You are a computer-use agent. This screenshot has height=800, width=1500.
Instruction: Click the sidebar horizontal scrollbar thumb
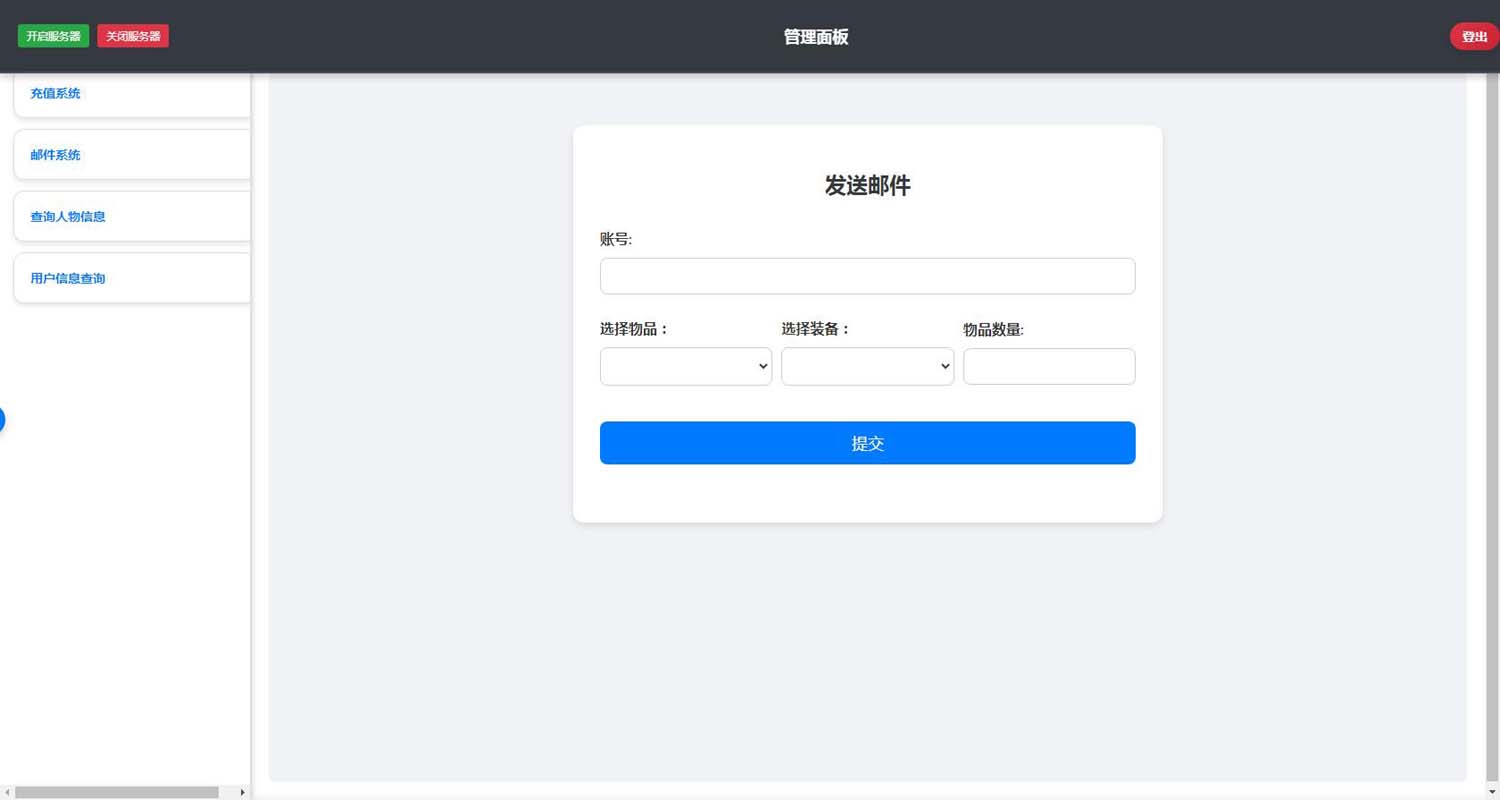click(x=117, y=792)
